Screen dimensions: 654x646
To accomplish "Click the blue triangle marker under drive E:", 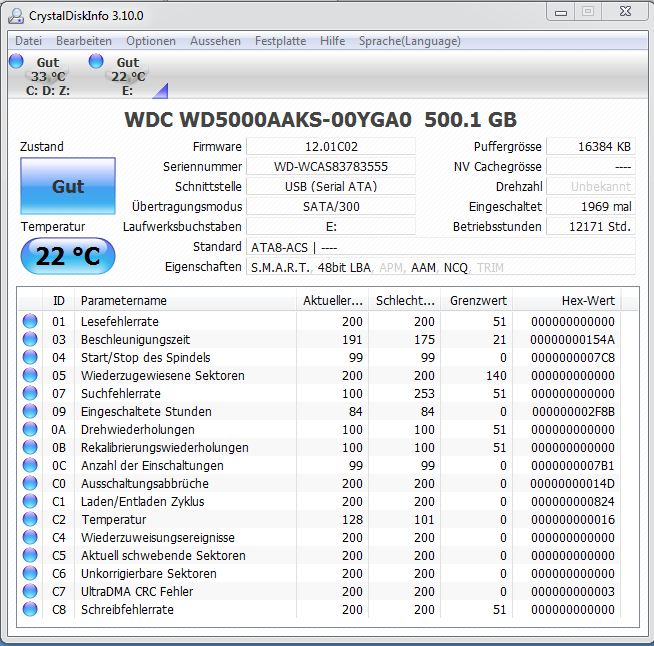I will (161, 92).
